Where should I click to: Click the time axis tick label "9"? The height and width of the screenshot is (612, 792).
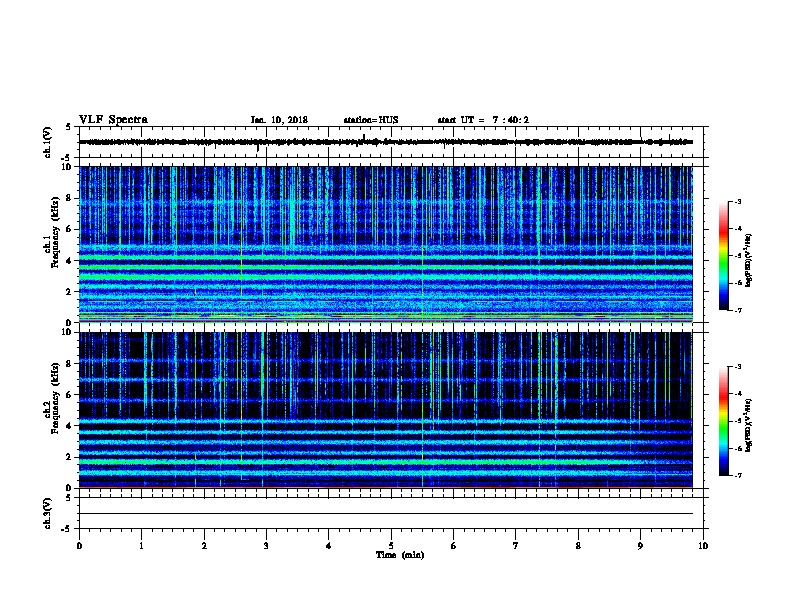[640, 546]
